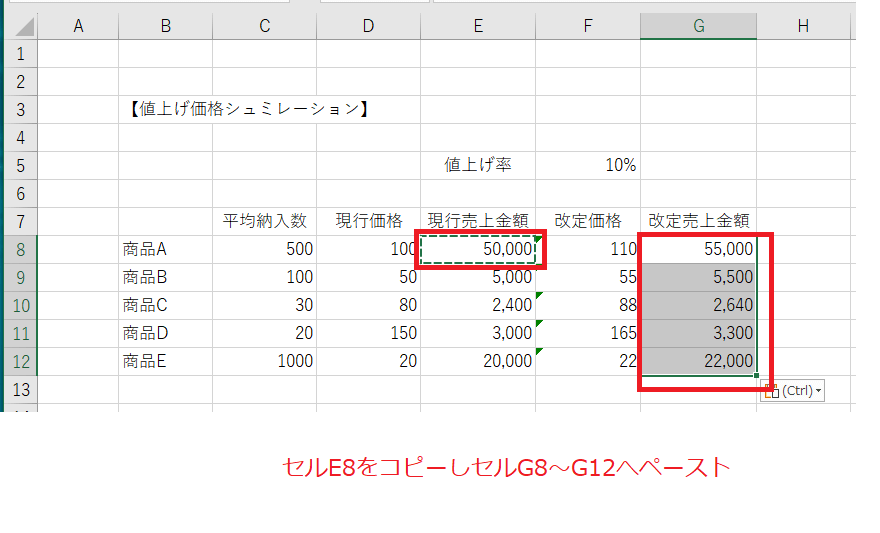880x533 pixels.
Task: Select column A header
Action: (78, 26)
